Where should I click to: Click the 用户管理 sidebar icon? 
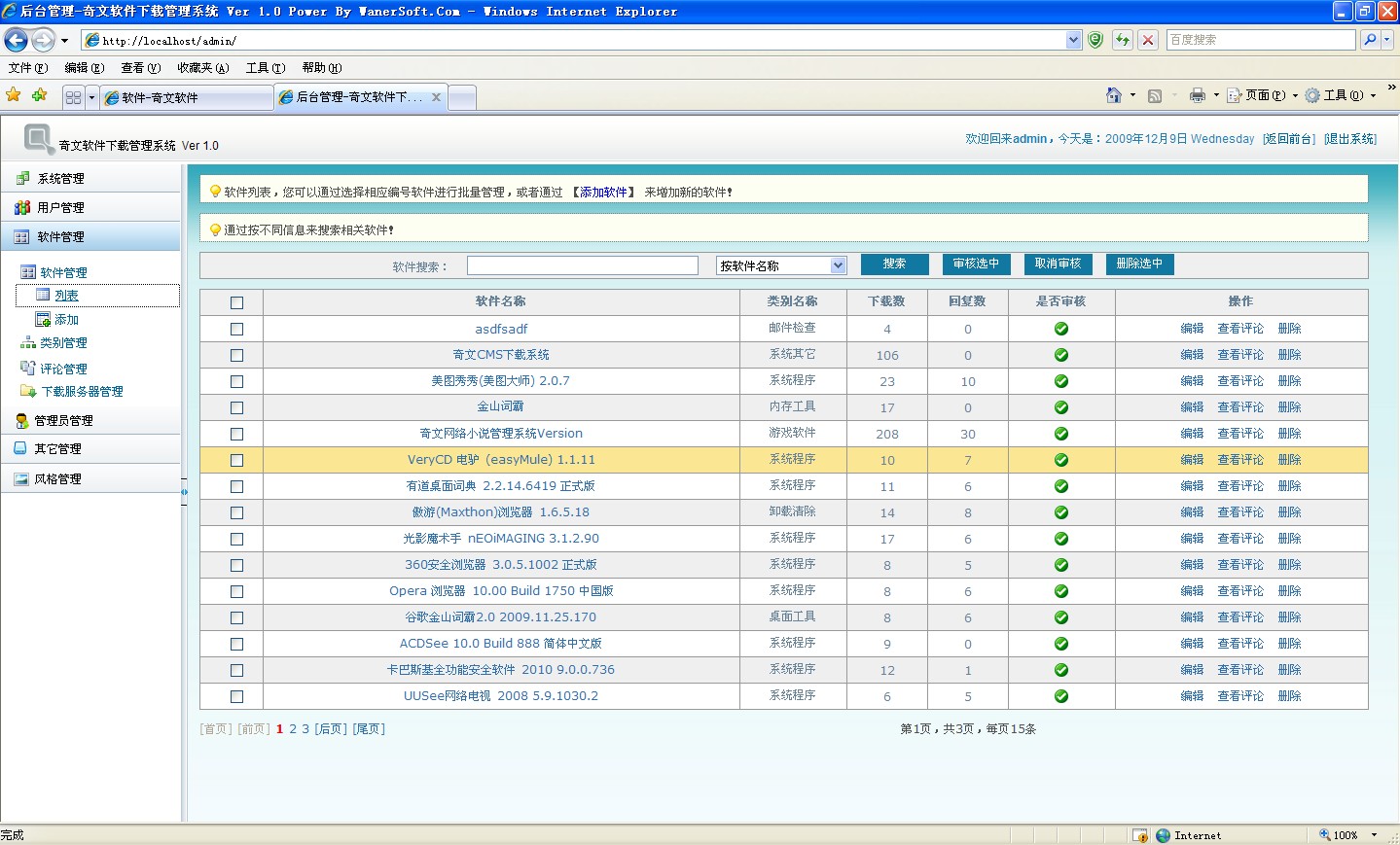tap(22, 207)
